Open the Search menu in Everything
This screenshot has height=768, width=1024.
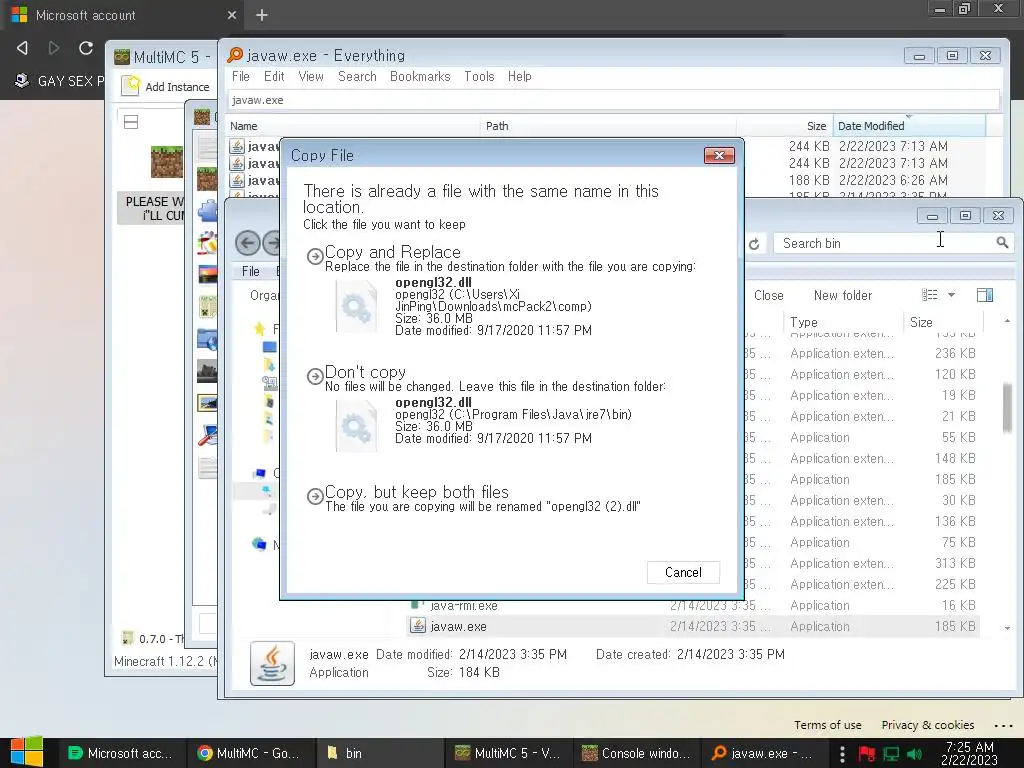[357, 76]
